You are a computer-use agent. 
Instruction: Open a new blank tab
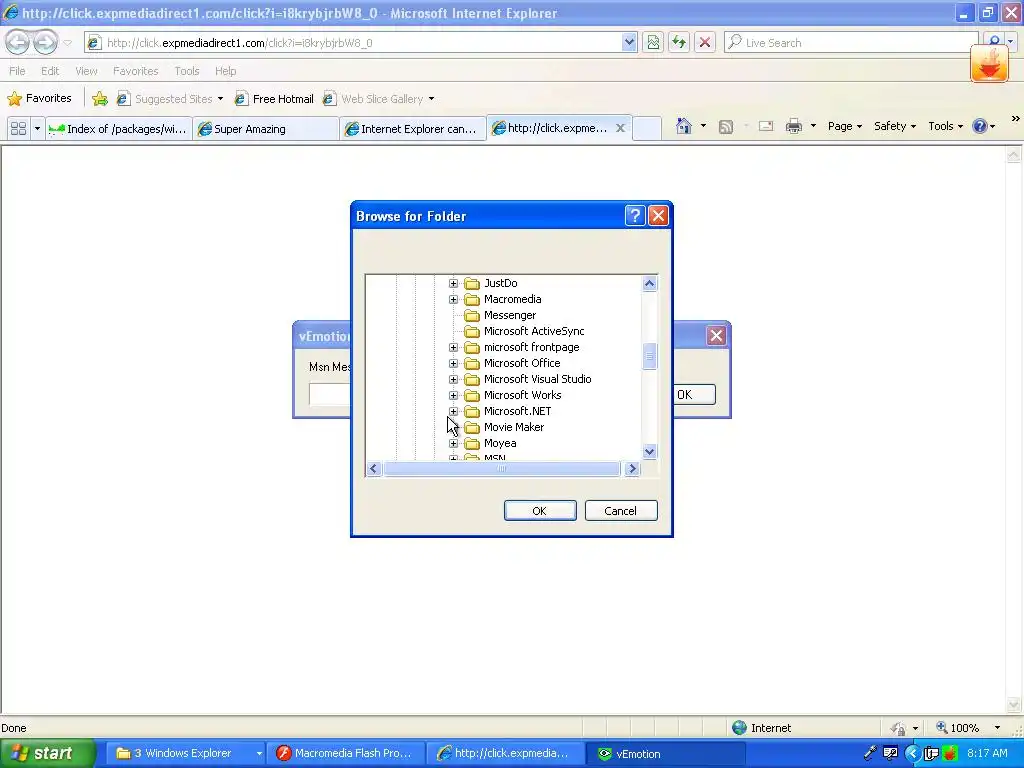[x=647, y=128]
